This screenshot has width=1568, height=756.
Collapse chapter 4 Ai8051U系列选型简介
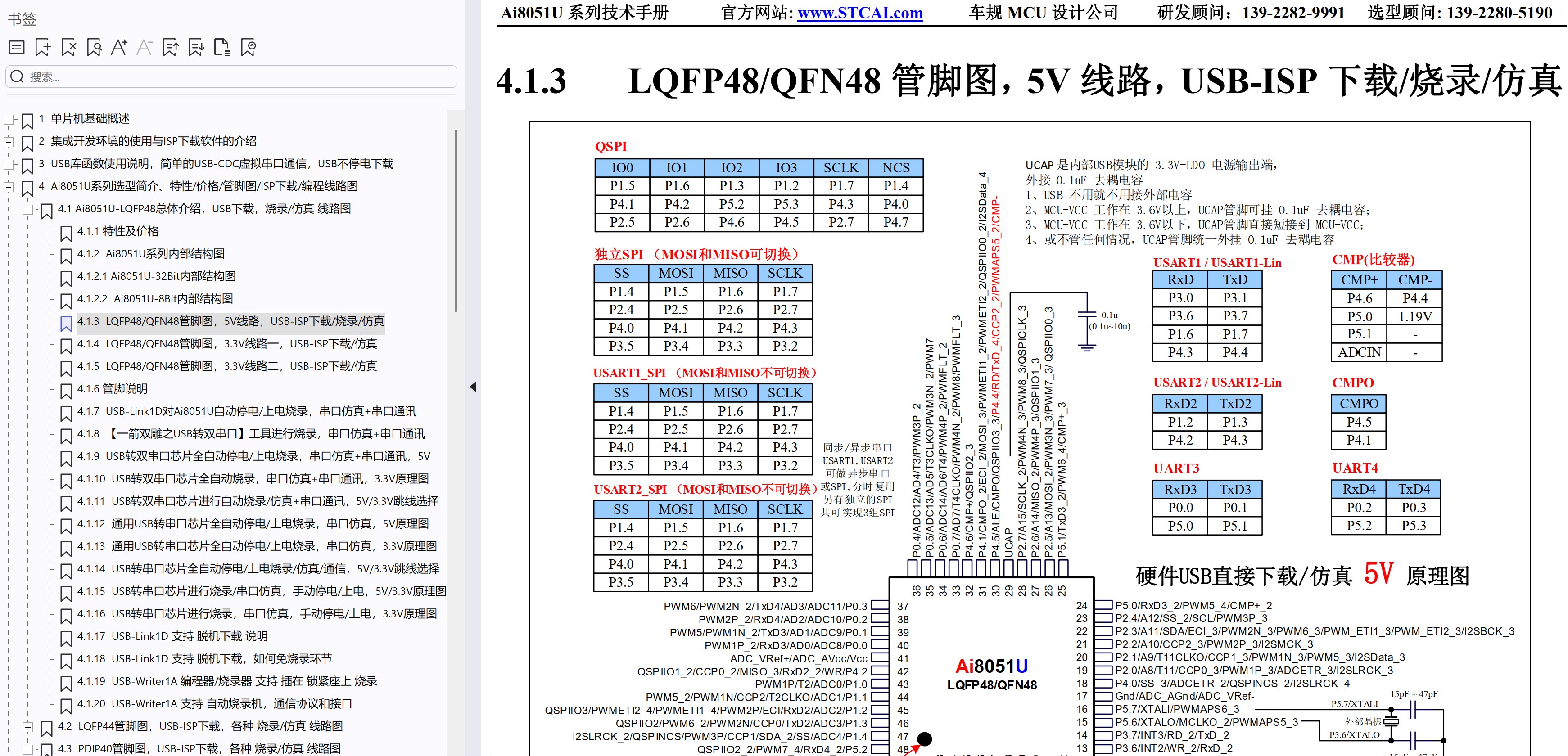[9, 187]
